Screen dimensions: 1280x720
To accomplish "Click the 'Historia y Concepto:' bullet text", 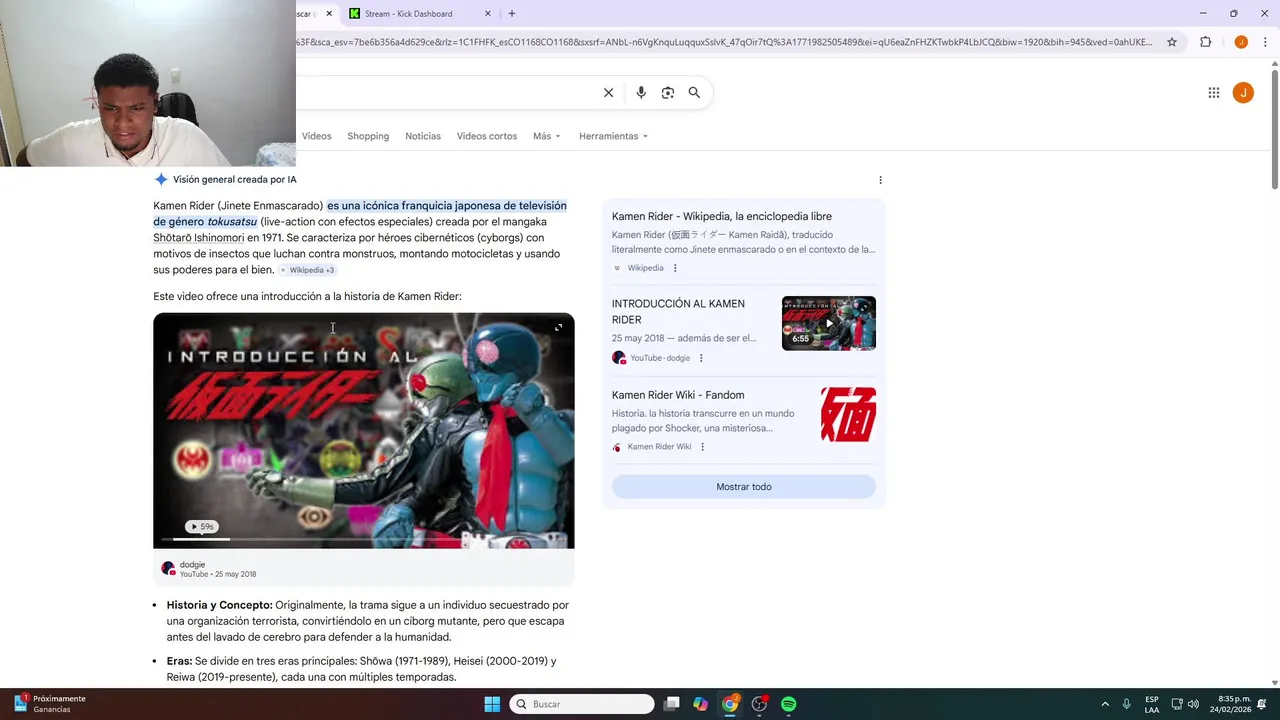I will pyautogui.click(x=219, y=605).
